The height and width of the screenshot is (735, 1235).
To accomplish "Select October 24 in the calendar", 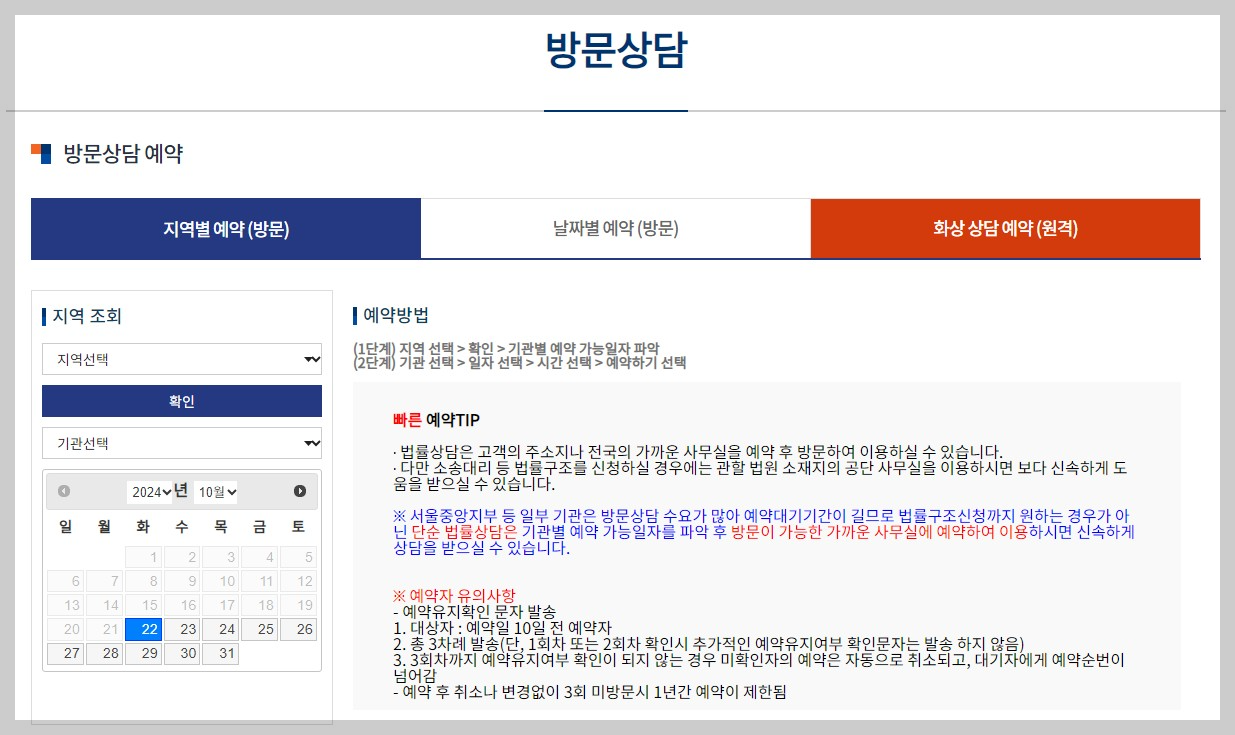I will click(x=221, y=629).
